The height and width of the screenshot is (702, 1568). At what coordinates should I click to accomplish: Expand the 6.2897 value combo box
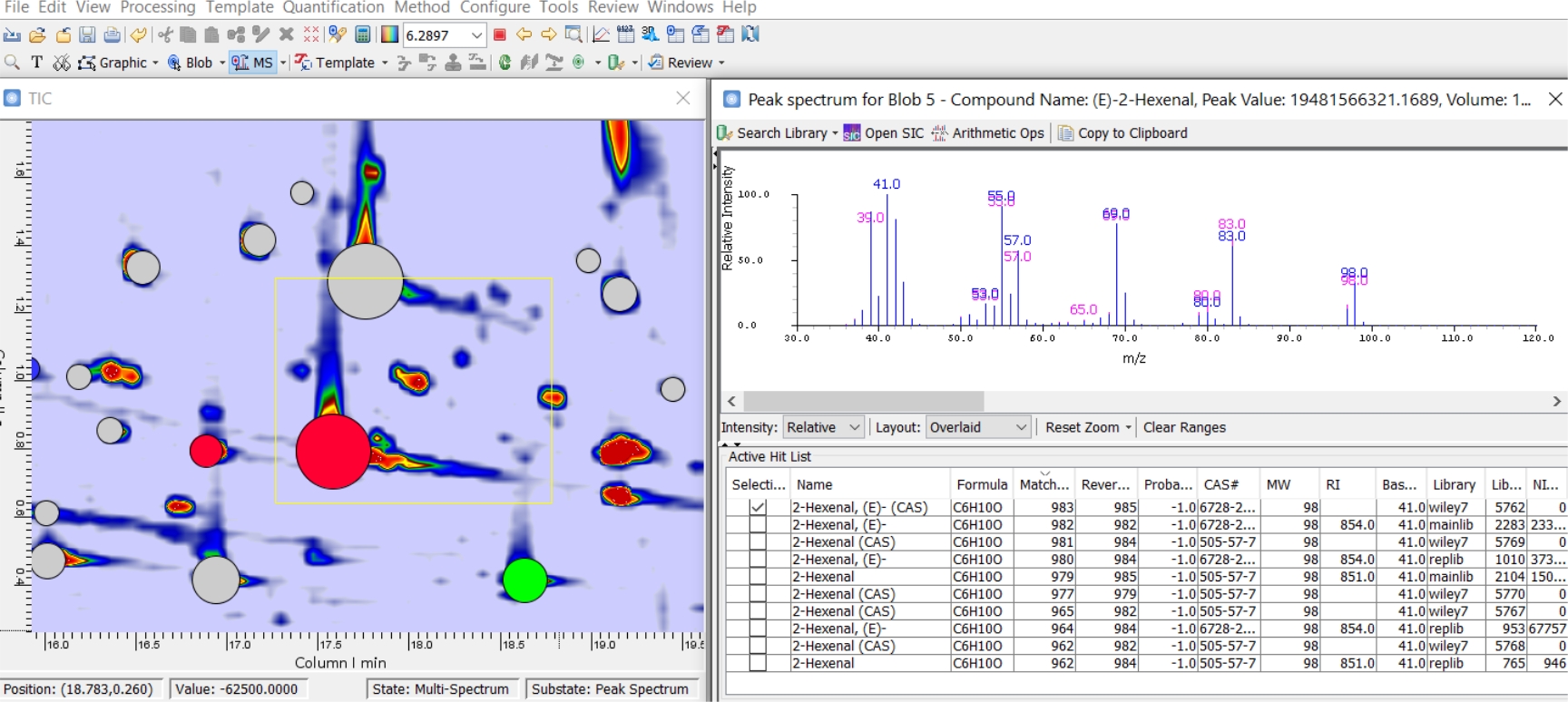(x=476, y=35)
